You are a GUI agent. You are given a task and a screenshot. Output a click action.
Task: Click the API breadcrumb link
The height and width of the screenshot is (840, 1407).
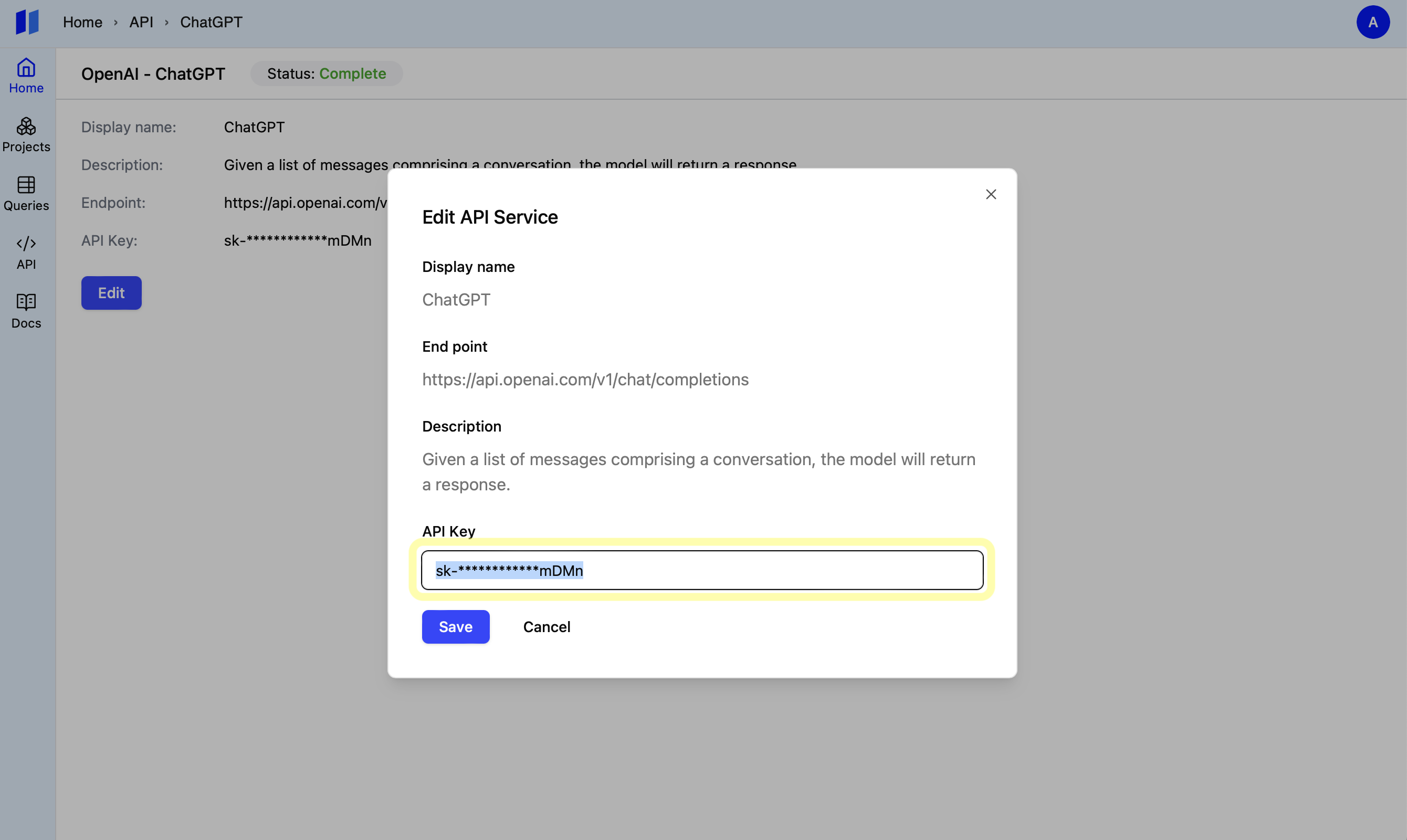(141, 22)
